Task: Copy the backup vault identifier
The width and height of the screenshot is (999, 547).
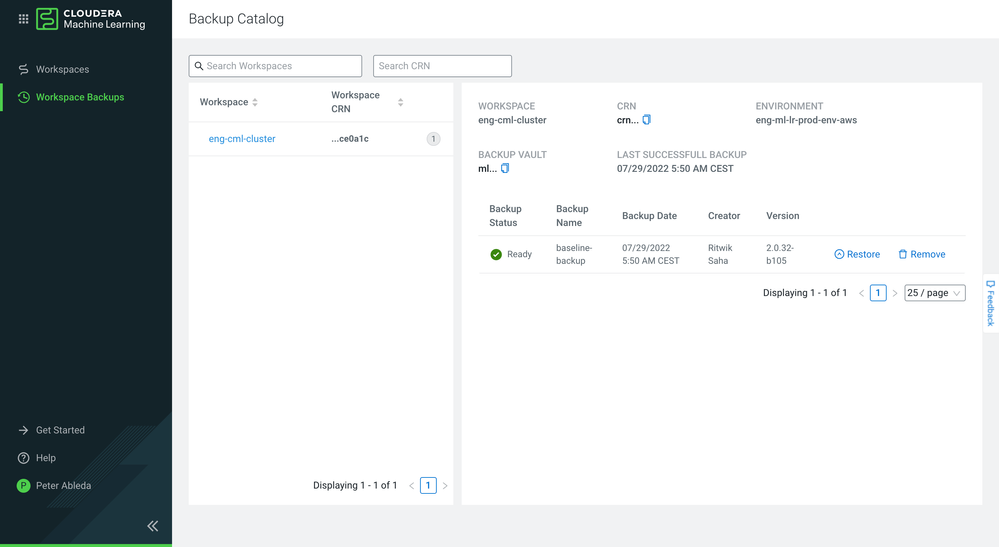Action: click(505, 169)
